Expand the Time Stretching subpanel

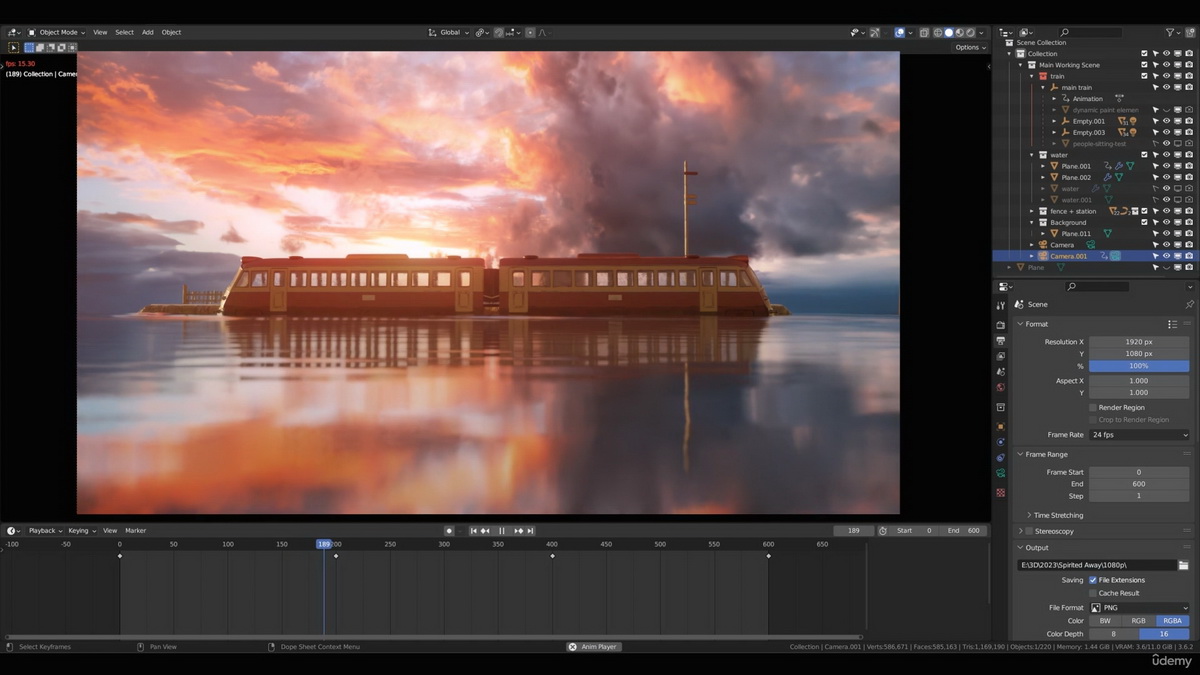click(x=1029, y=515)
